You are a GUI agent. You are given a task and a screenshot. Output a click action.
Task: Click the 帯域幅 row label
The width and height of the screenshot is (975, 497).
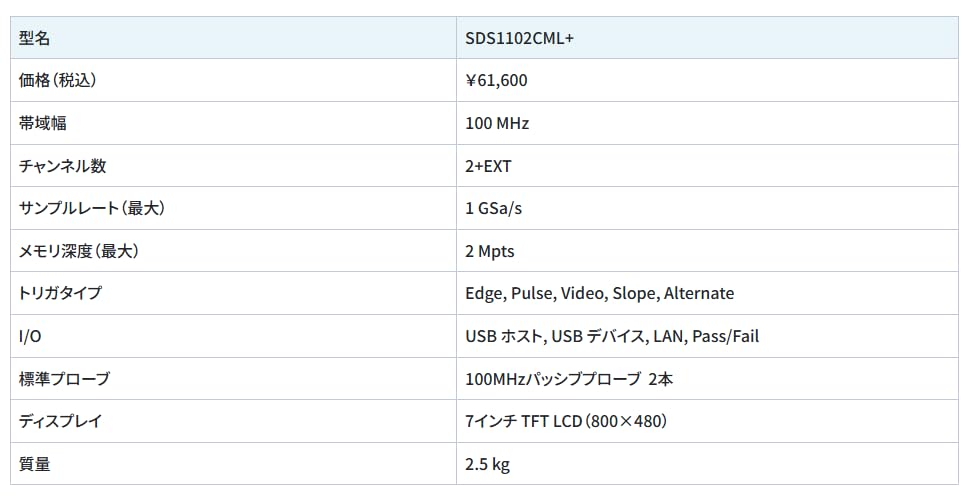(x=42, y=123)
